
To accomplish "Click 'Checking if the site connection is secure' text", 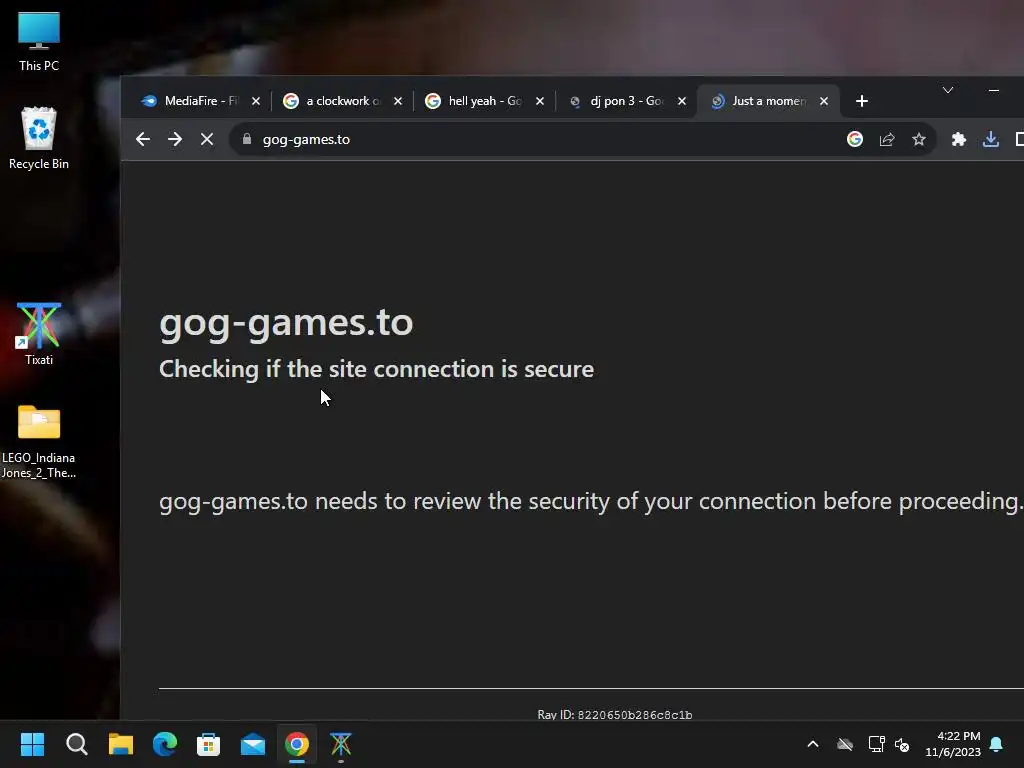I will [x=376, y=369].
